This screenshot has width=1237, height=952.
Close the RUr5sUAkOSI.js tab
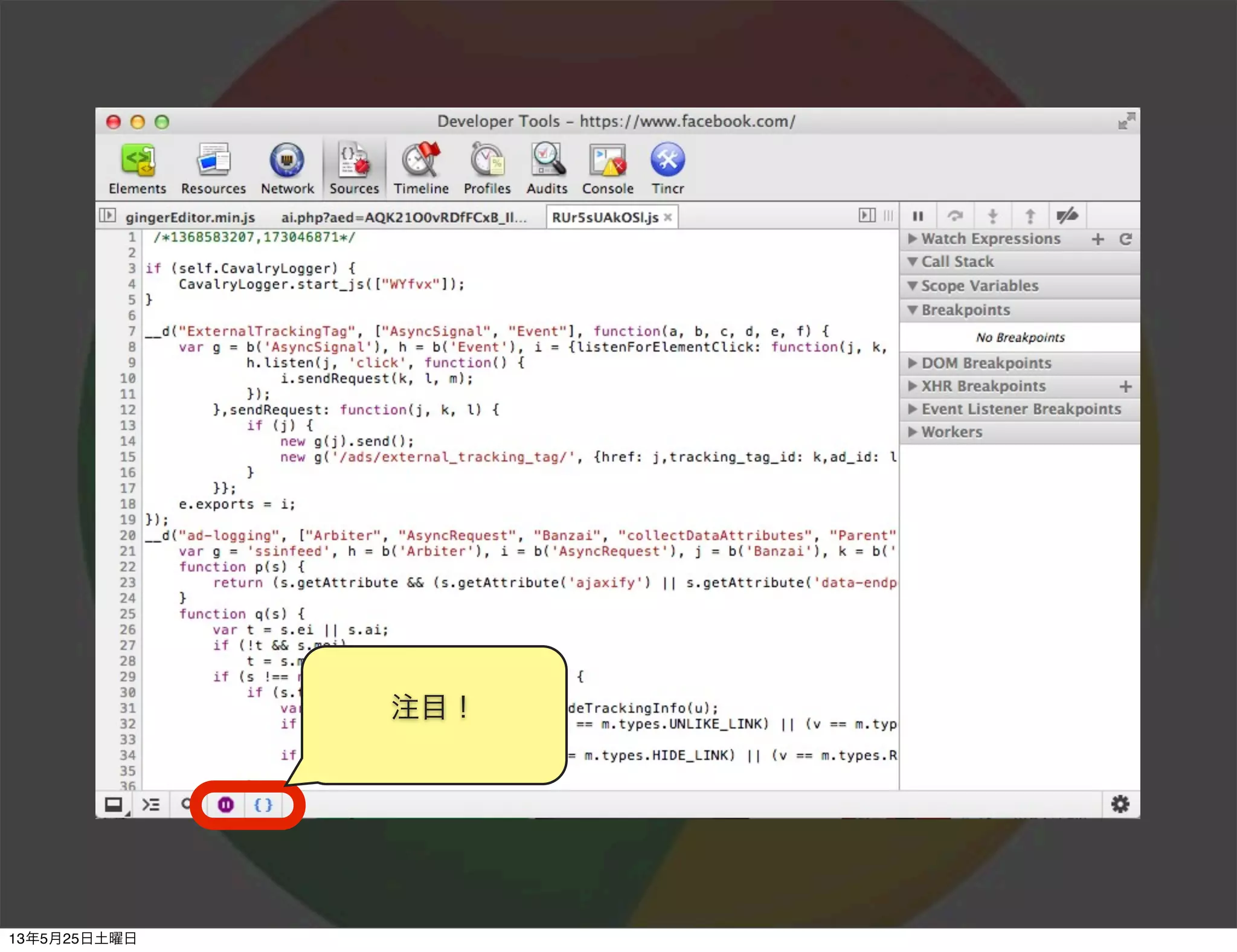pos(668,217)
